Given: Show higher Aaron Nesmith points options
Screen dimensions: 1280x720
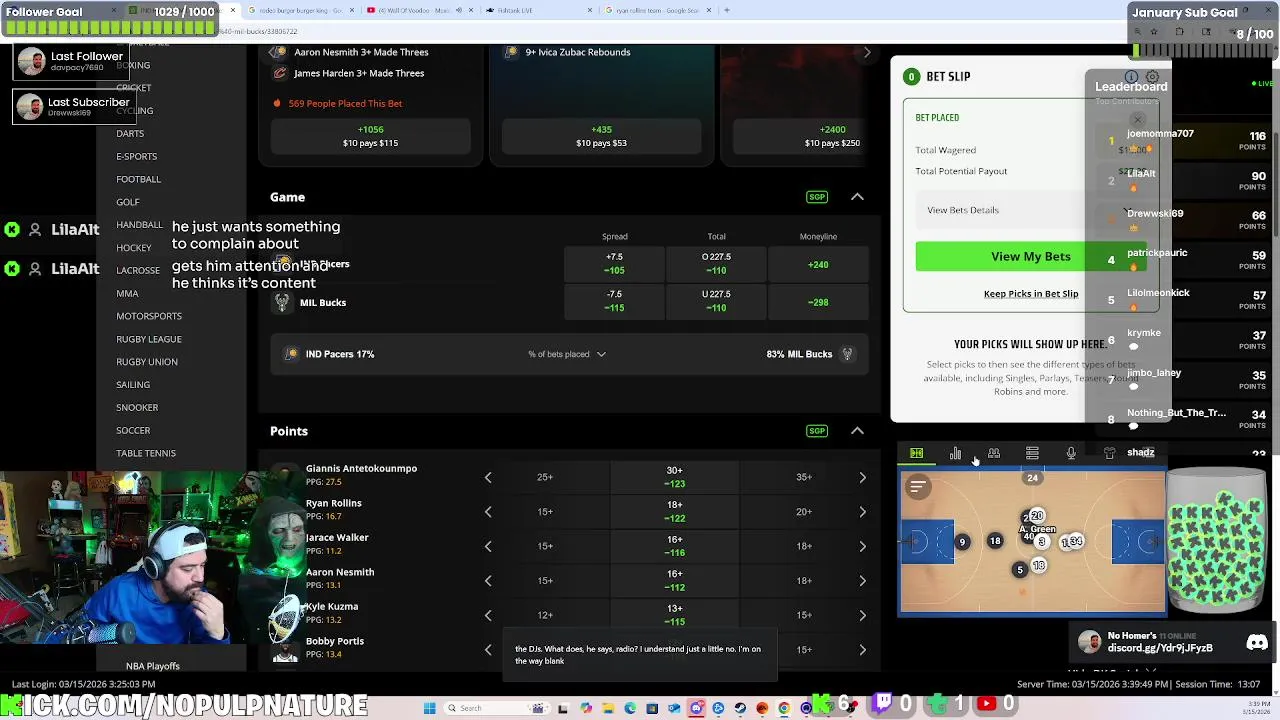Looking at the screenshot, I should [x=862, y=581].
